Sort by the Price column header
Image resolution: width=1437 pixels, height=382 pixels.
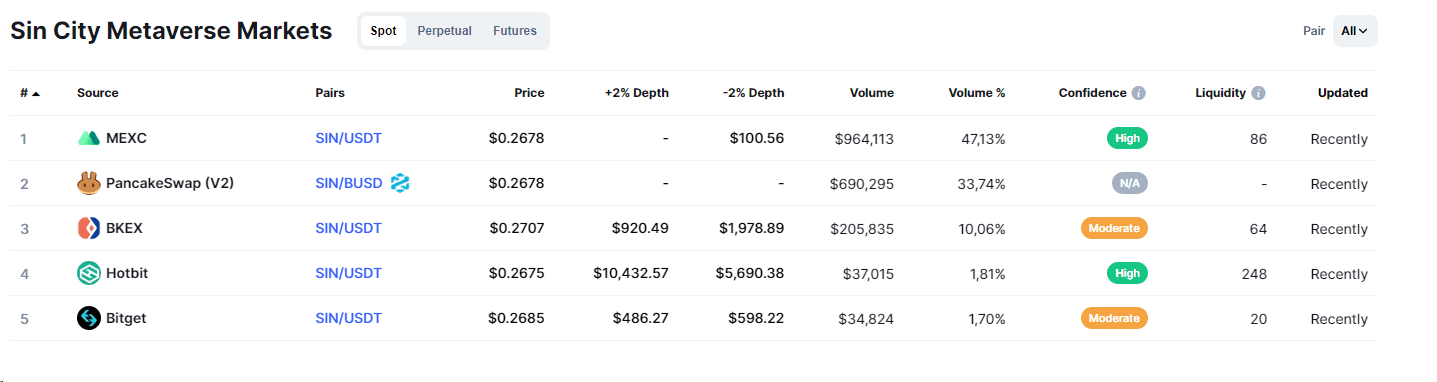(529, 93)
